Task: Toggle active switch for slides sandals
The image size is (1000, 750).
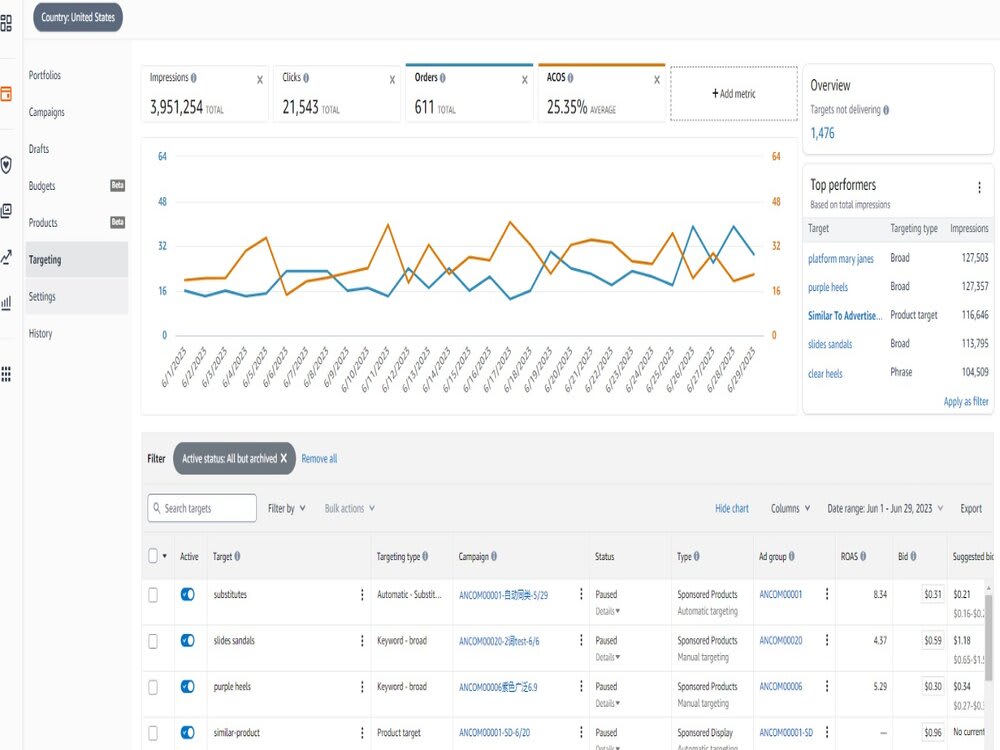Action: 188,640
